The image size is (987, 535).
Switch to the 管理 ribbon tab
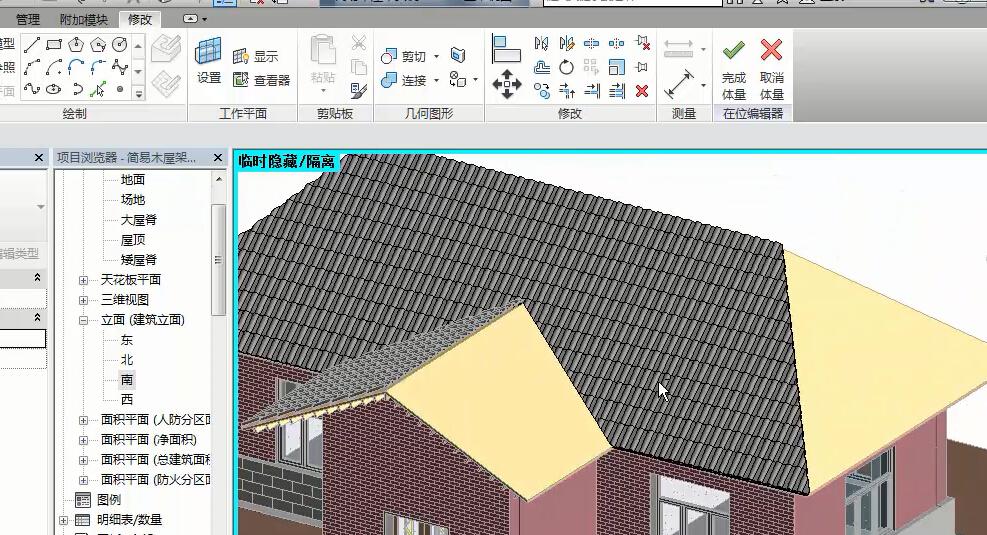28,20
